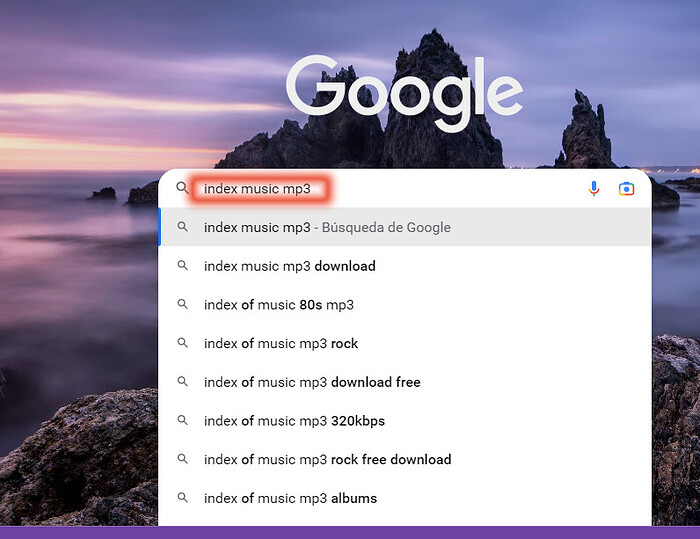Open Google Lens camera search icon
This screenshot has width=700, height=539.
pyautogui.click(x=626, y=189)
